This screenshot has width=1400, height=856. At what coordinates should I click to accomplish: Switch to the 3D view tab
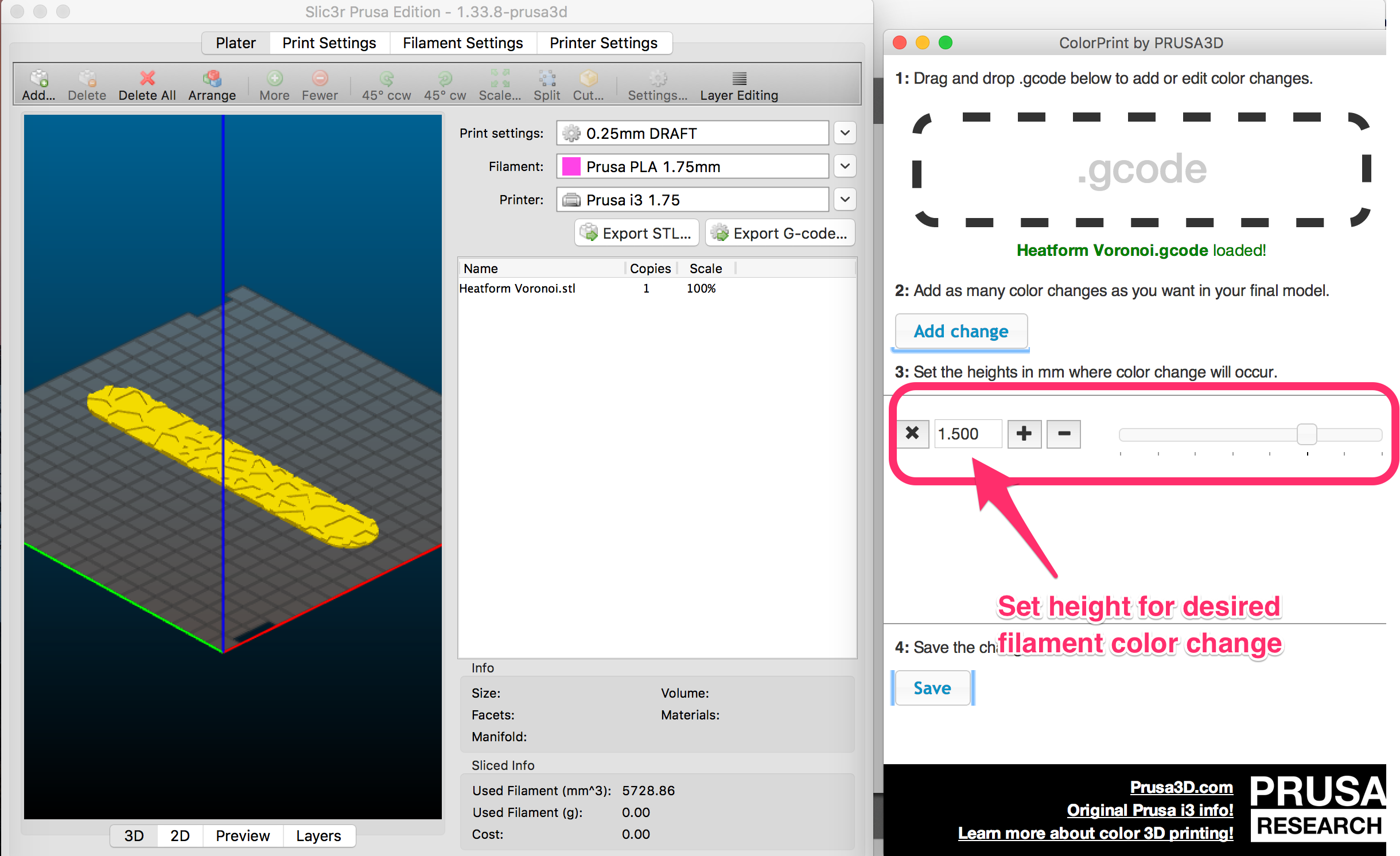pos(134,835)
